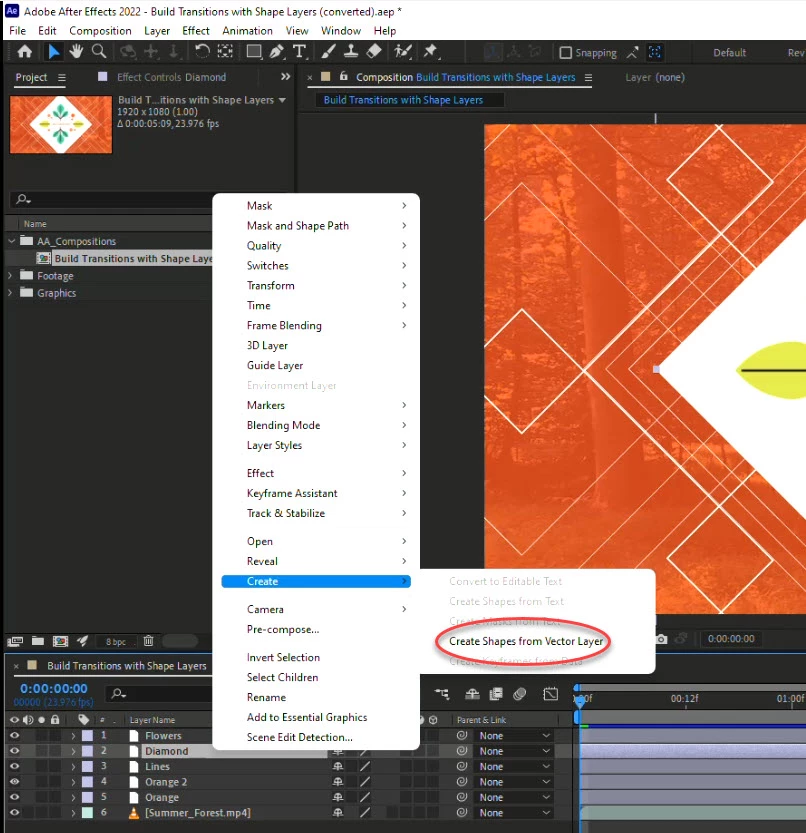Screen dimensions: 806x833
Task: Toggle the lock icon beside Composition tab
Action: pyautogui.click(x=344, y=76)
